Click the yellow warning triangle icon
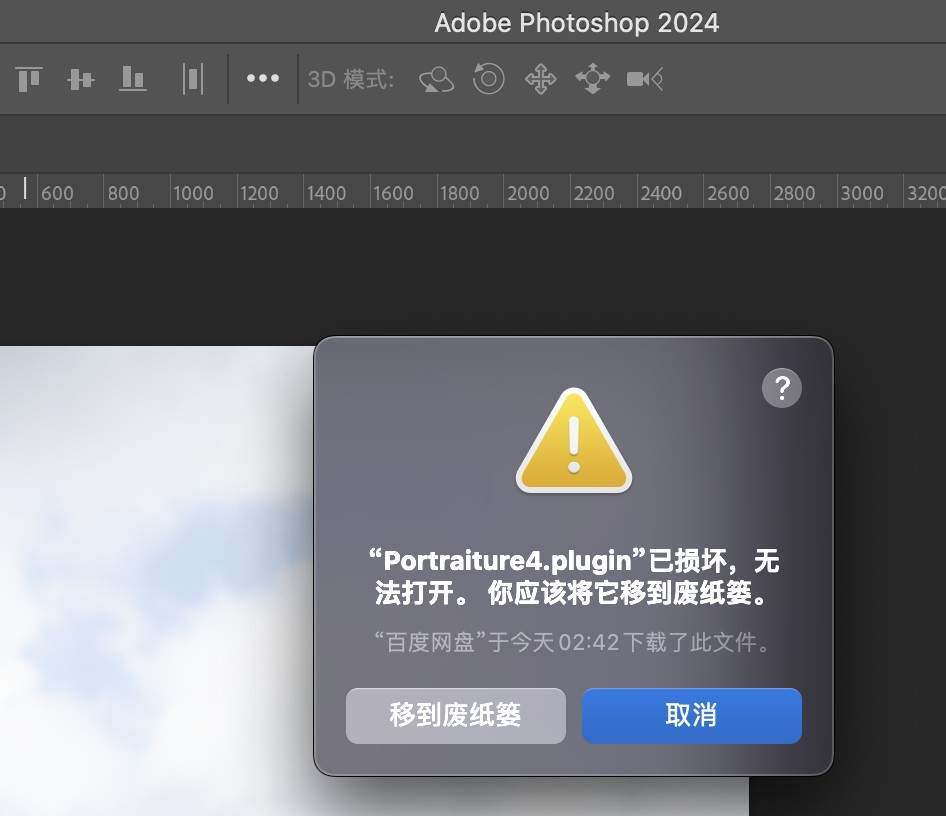This screenshot has width=946, height=816. [573, 442]
